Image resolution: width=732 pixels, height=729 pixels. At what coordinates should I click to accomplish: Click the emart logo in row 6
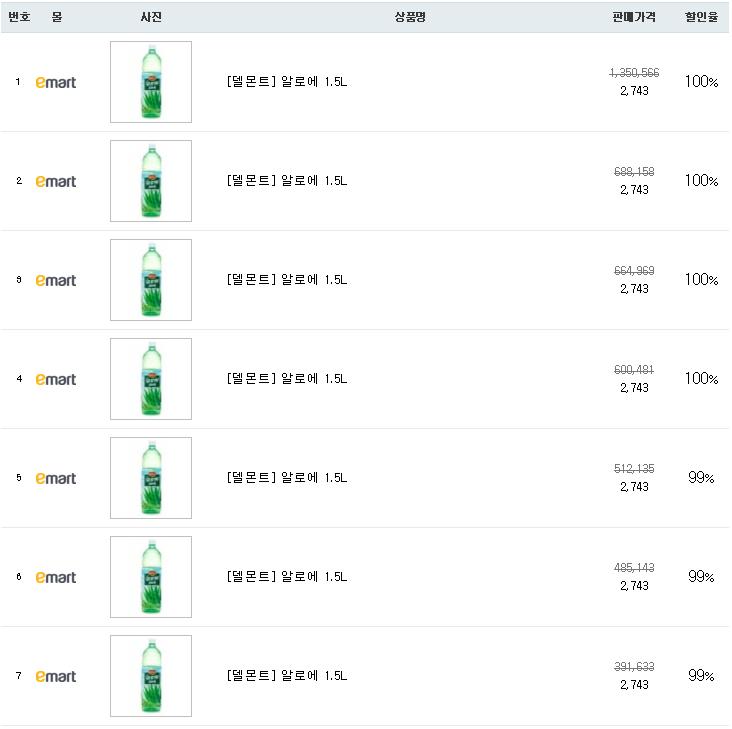(x=56, y=577)
